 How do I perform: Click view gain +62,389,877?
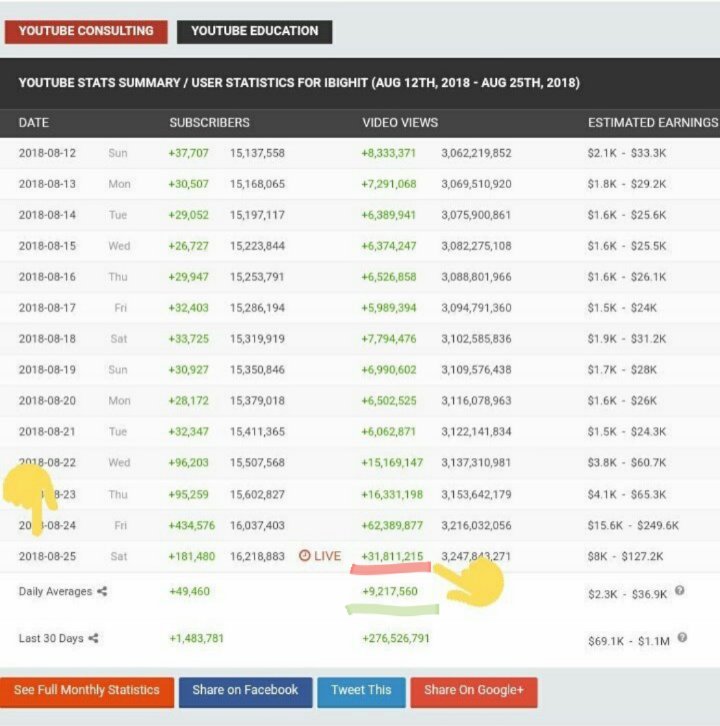pyautogui.click(x=392, y=526)
